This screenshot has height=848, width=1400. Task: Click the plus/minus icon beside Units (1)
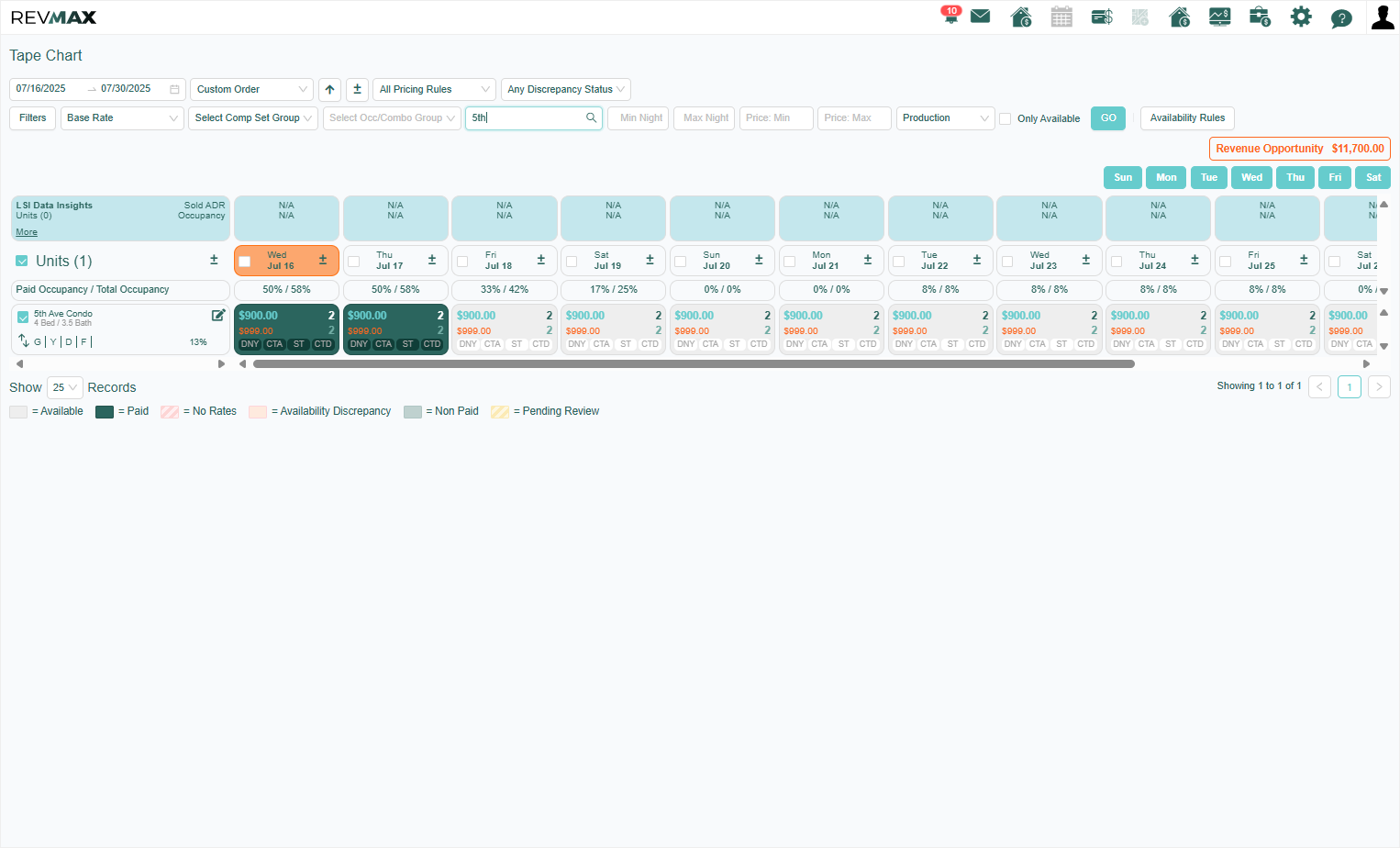[214, 261]
